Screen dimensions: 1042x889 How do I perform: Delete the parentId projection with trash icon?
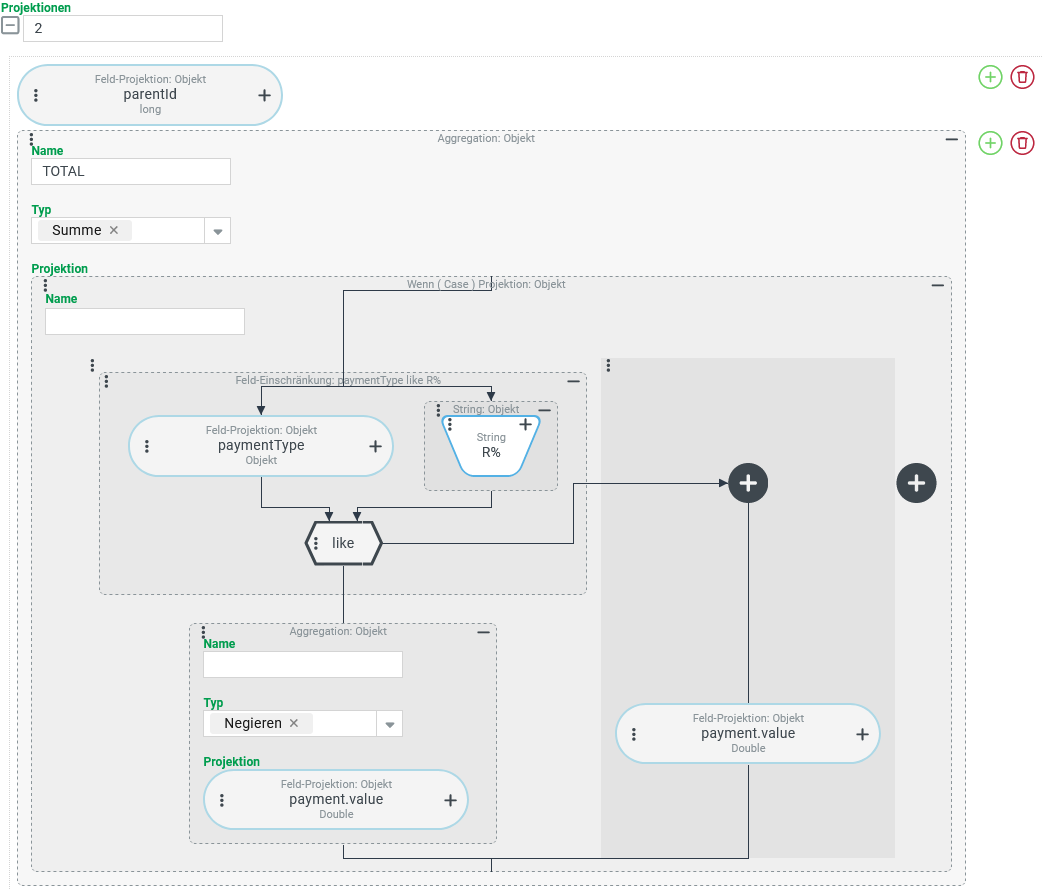point(1022,77)
